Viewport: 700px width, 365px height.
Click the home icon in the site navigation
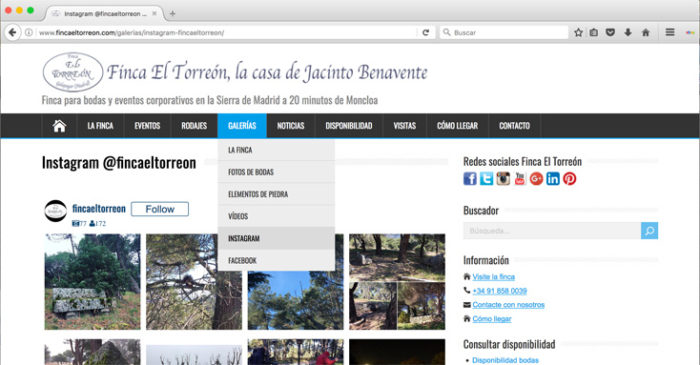click(x=59, y=126)
